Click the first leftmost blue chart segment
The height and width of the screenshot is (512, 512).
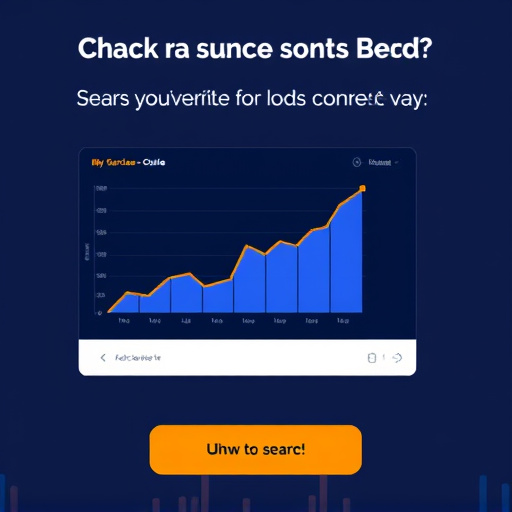tap(123, 303)
